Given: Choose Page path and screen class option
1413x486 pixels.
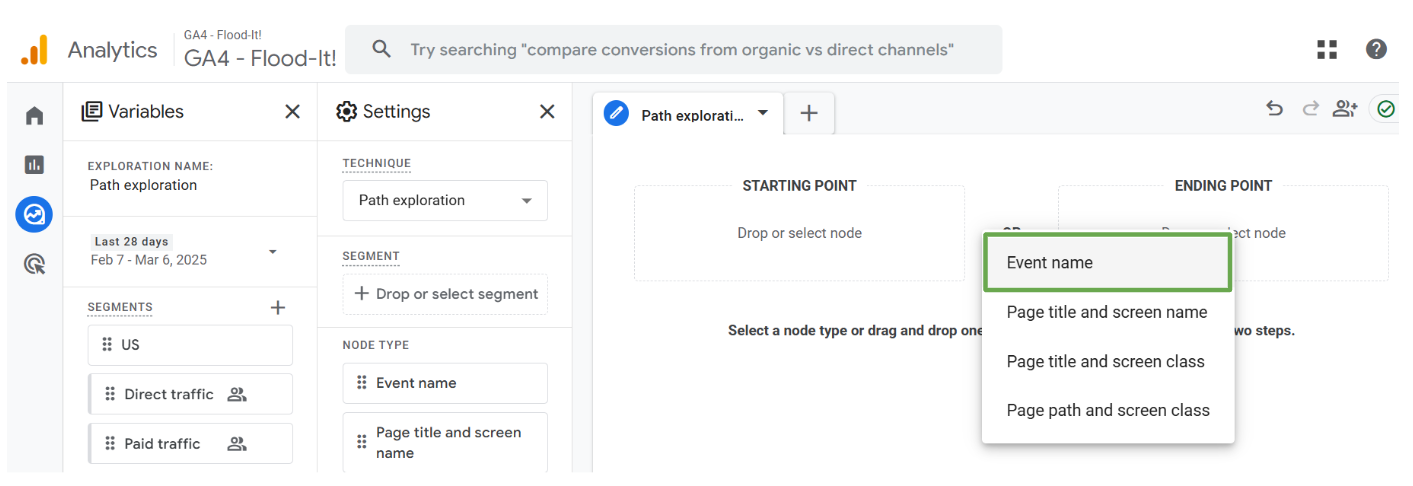Looking at the screenshot, I should click(1107, 410).
